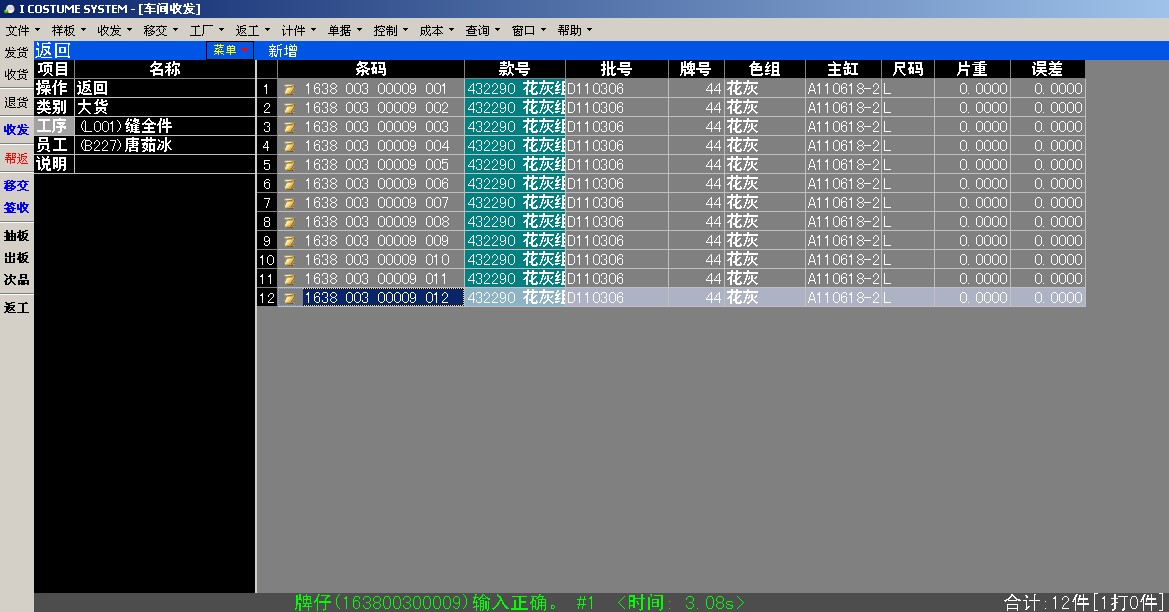Click row 4 barcode icon
The height and width of the screenshot is (612, 1169).
[289, 146]
